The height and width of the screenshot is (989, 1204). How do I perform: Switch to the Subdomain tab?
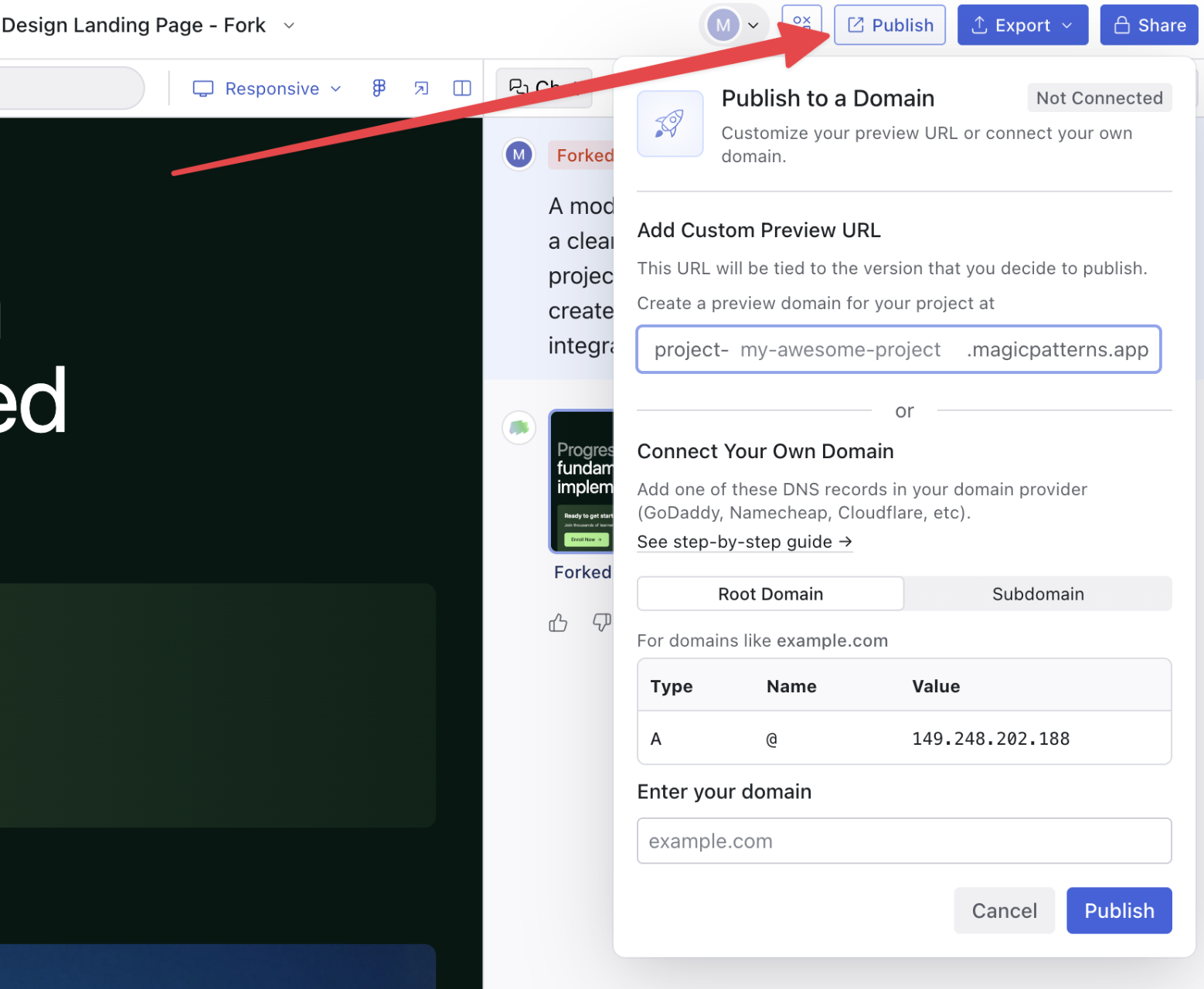[x=1038, y=593]
